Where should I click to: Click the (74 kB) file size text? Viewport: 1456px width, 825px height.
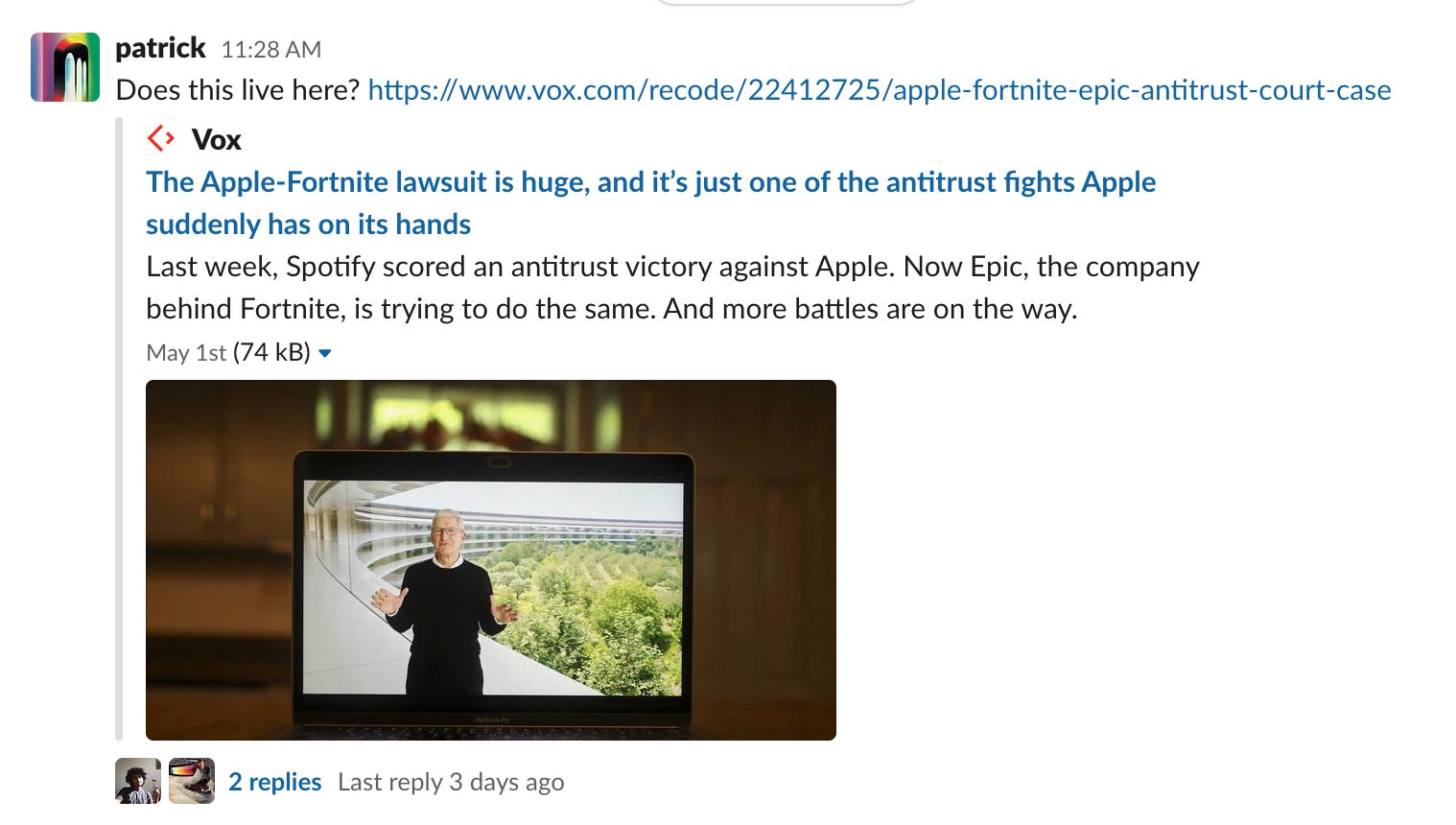click(271, 352)
